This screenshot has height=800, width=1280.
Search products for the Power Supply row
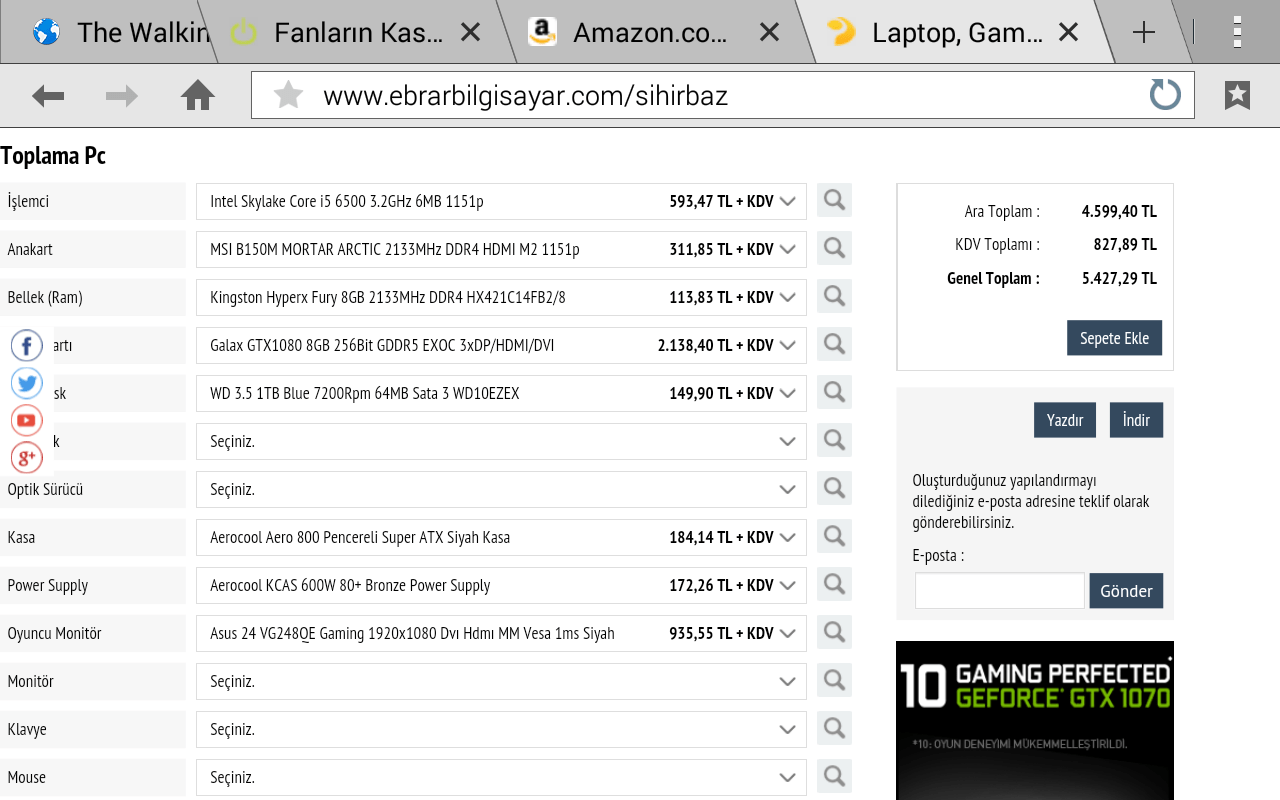click(x=834, y=584)
